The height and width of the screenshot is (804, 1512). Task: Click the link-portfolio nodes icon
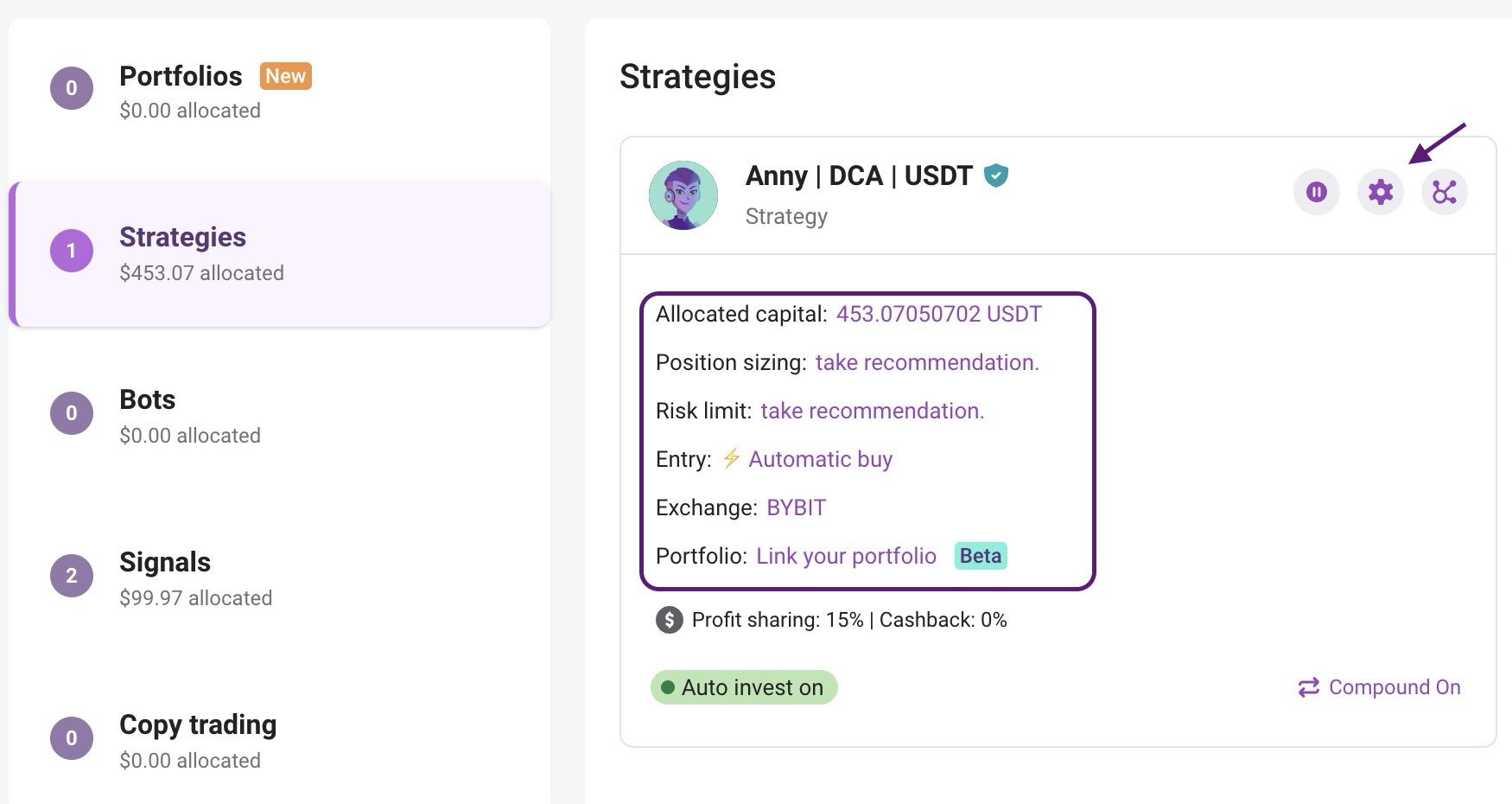(1444, 192)
